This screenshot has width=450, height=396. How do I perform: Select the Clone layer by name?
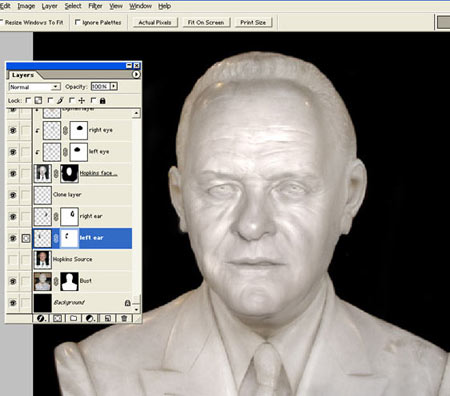[x=67, y=195]
